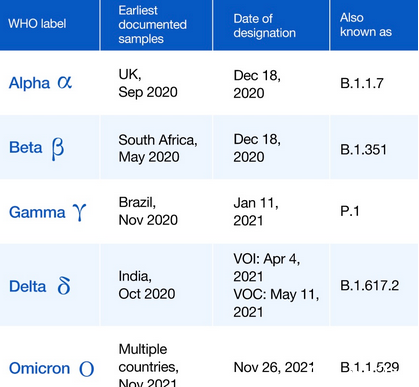
Task: Click the Date of designation header
Action: tap(271, 25)
